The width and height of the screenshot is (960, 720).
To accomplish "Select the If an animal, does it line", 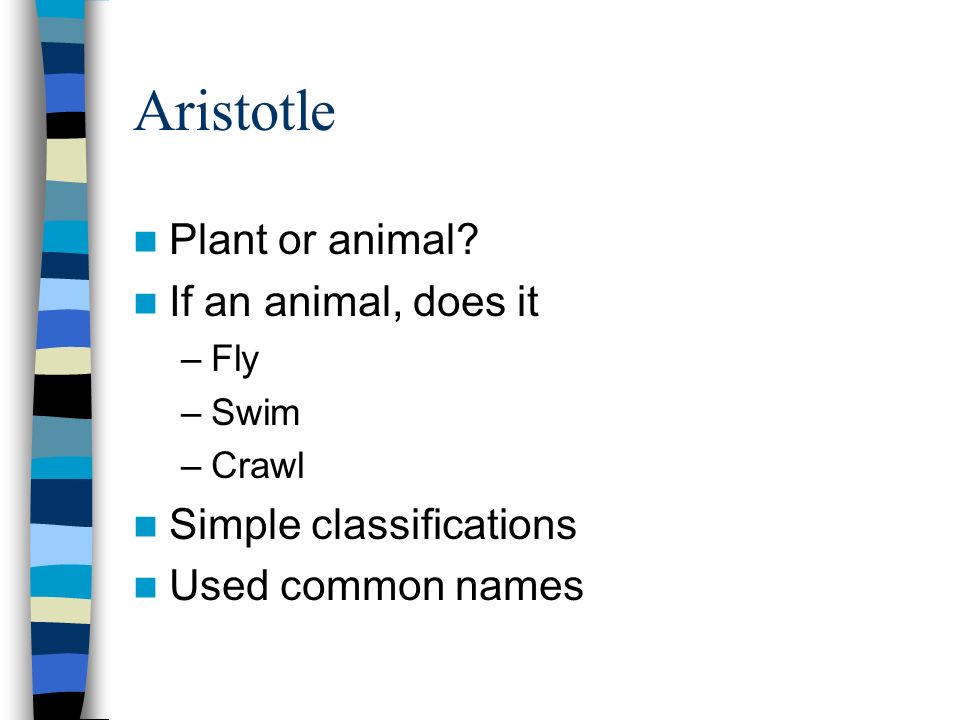I will click(x=354, y=302).
